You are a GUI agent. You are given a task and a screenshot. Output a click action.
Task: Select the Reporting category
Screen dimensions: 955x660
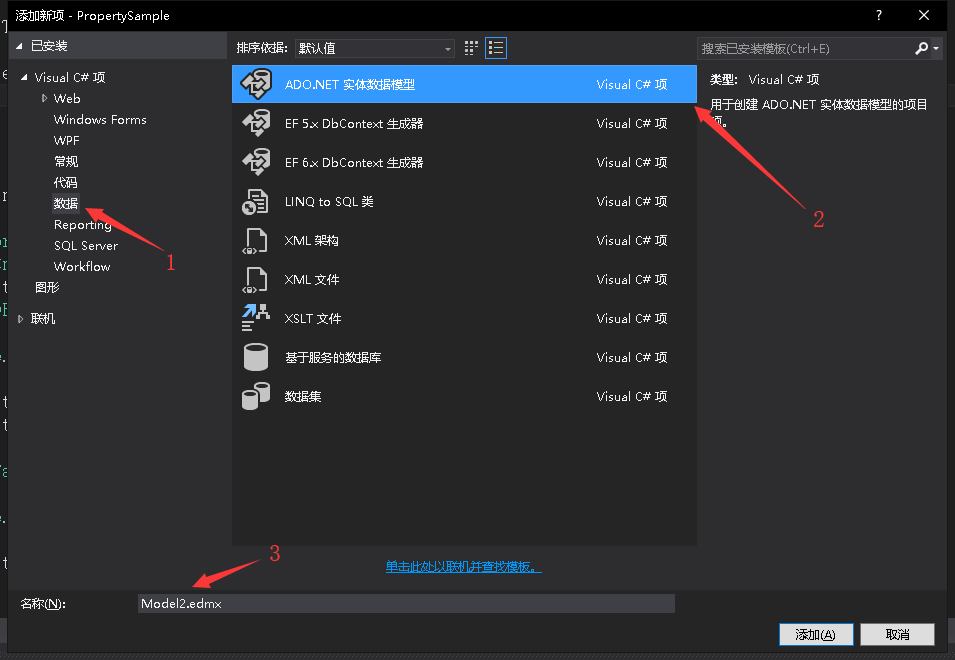[x=82, y=225]
